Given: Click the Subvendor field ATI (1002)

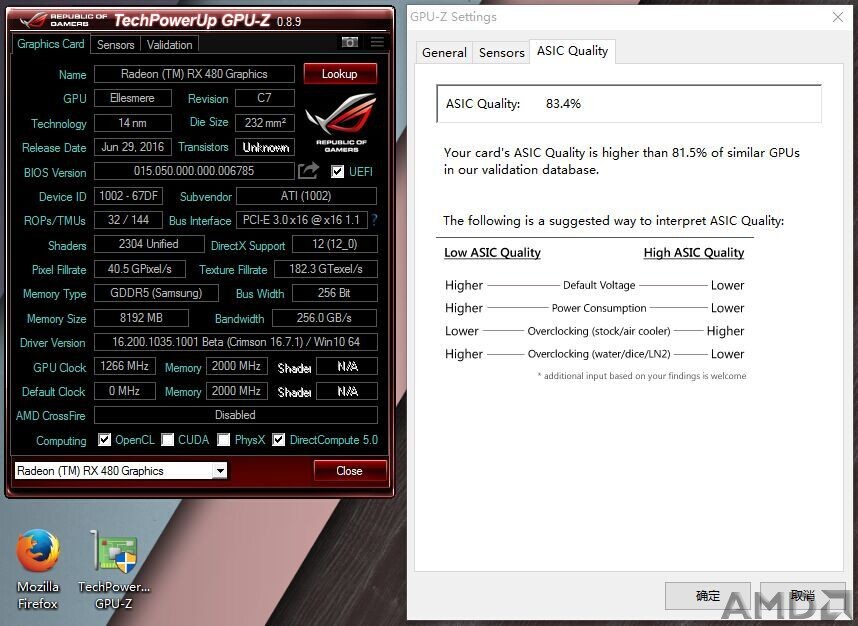Looking at the screenshot, I should (x=306, y=196).
